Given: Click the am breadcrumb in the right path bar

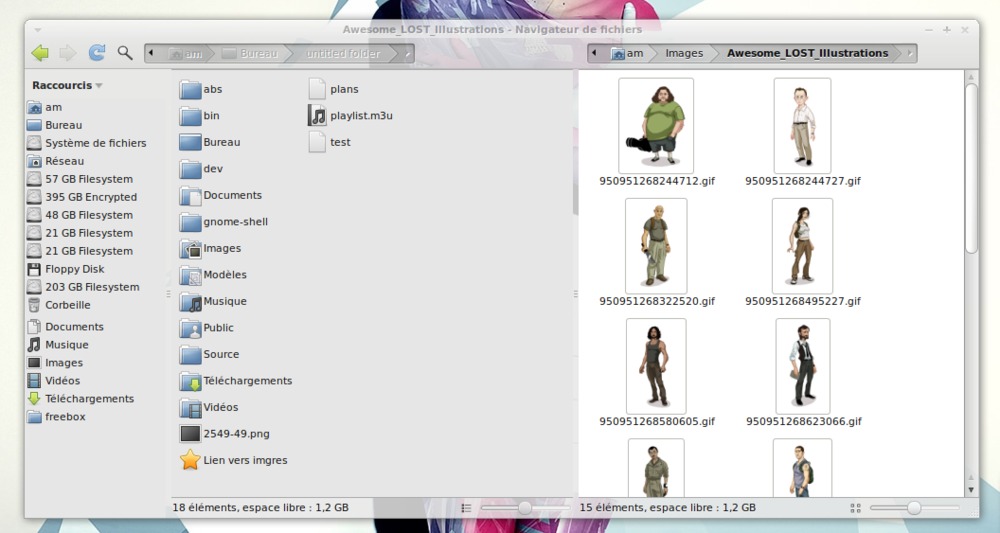Looking at the screenshot, I should (627, 54).
